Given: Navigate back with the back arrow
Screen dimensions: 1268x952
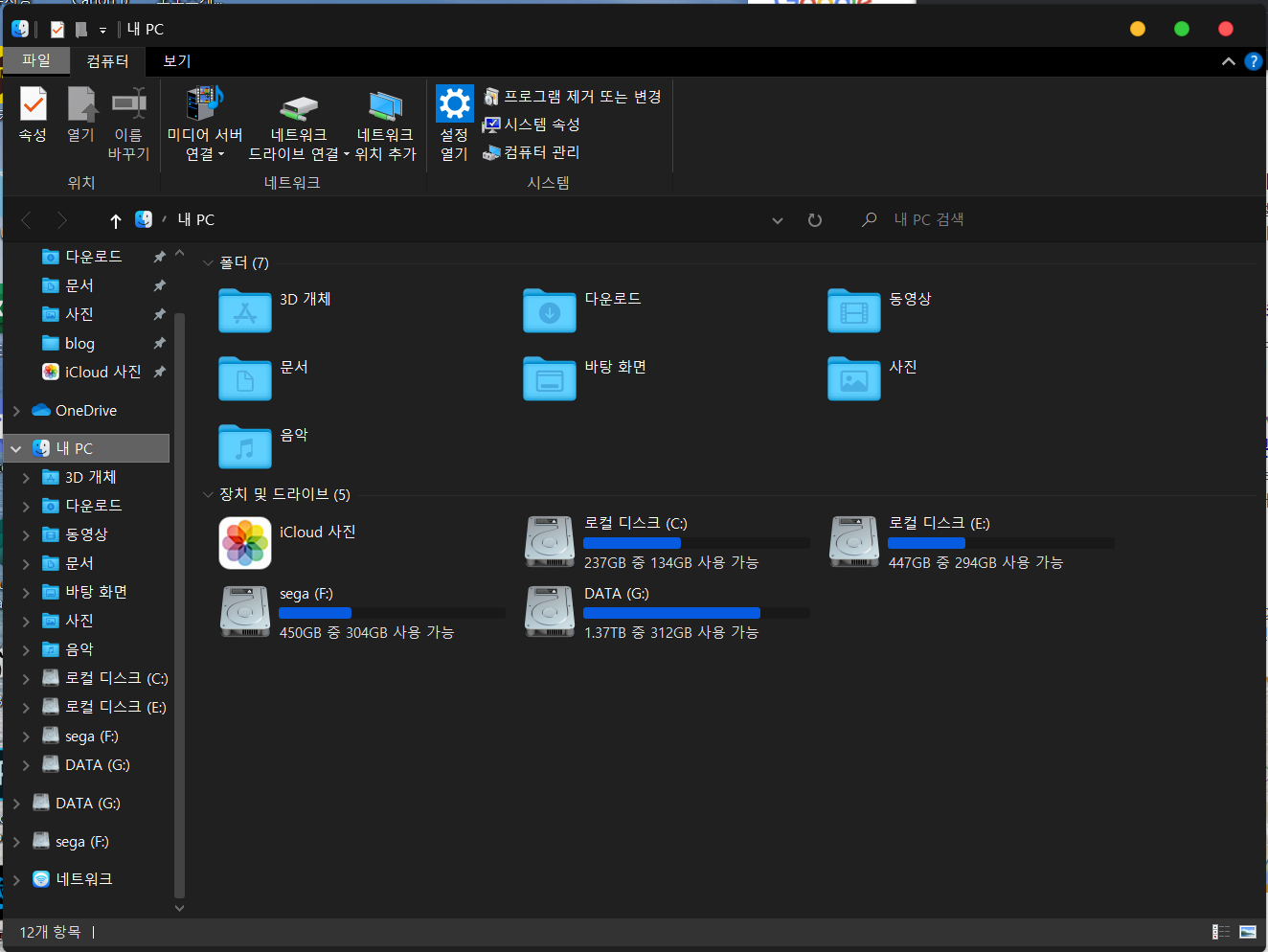Looking at the screenshot, I should pyautogui.click(x=27, y=220).
